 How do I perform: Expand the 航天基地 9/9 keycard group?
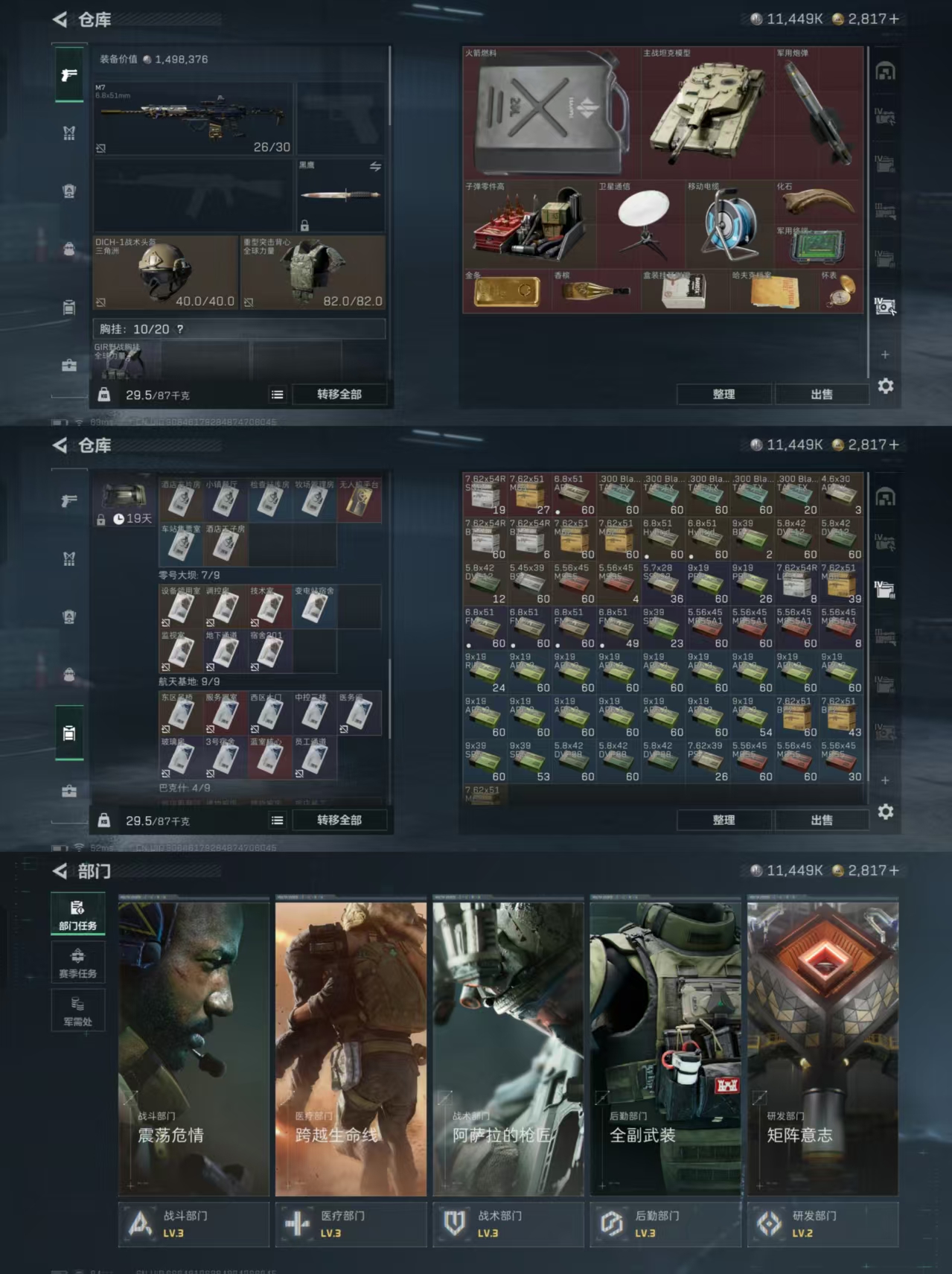pos(189,681)
